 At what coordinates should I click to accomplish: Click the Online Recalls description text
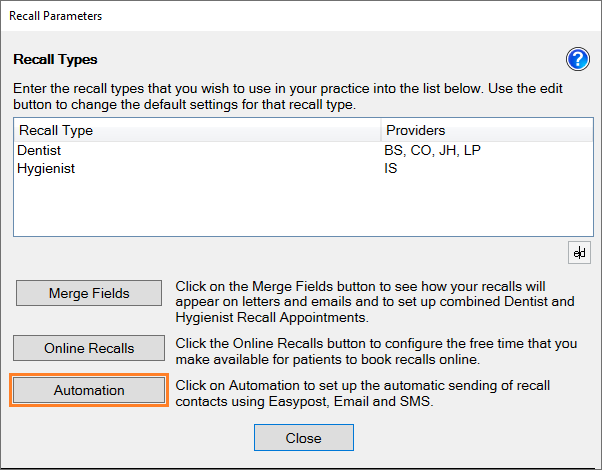click(376, 351)
